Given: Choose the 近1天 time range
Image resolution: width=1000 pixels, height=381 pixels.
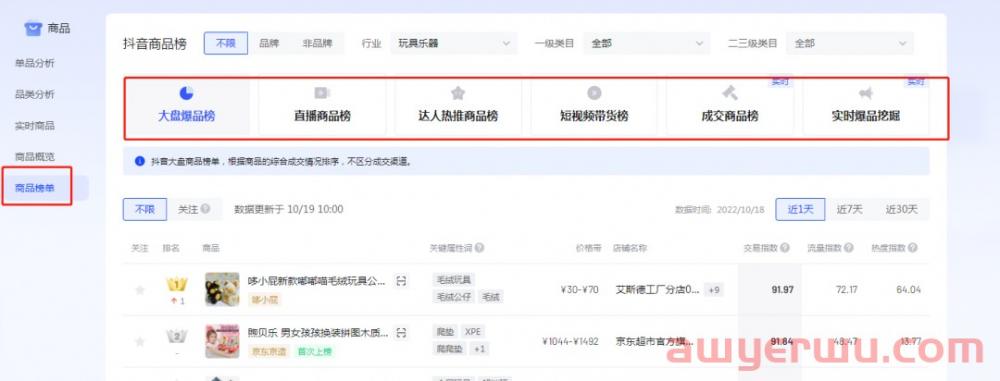Looking at the screenshot, I should point(800,209).
